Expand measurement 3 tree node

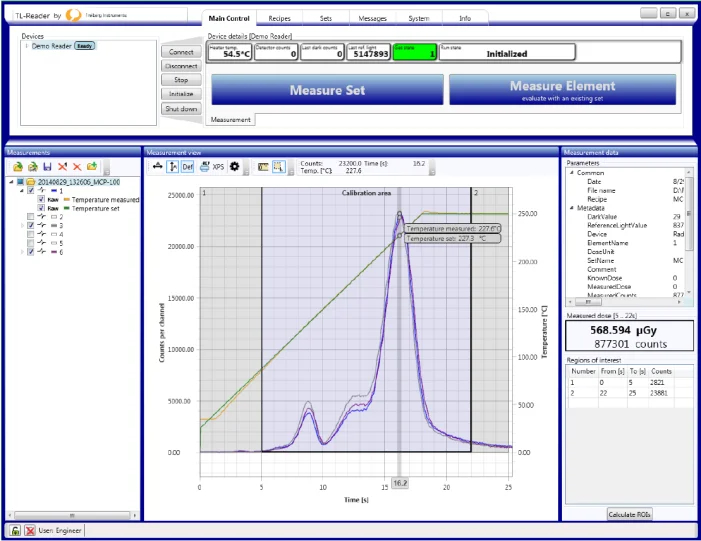click(x=22, y=226)
